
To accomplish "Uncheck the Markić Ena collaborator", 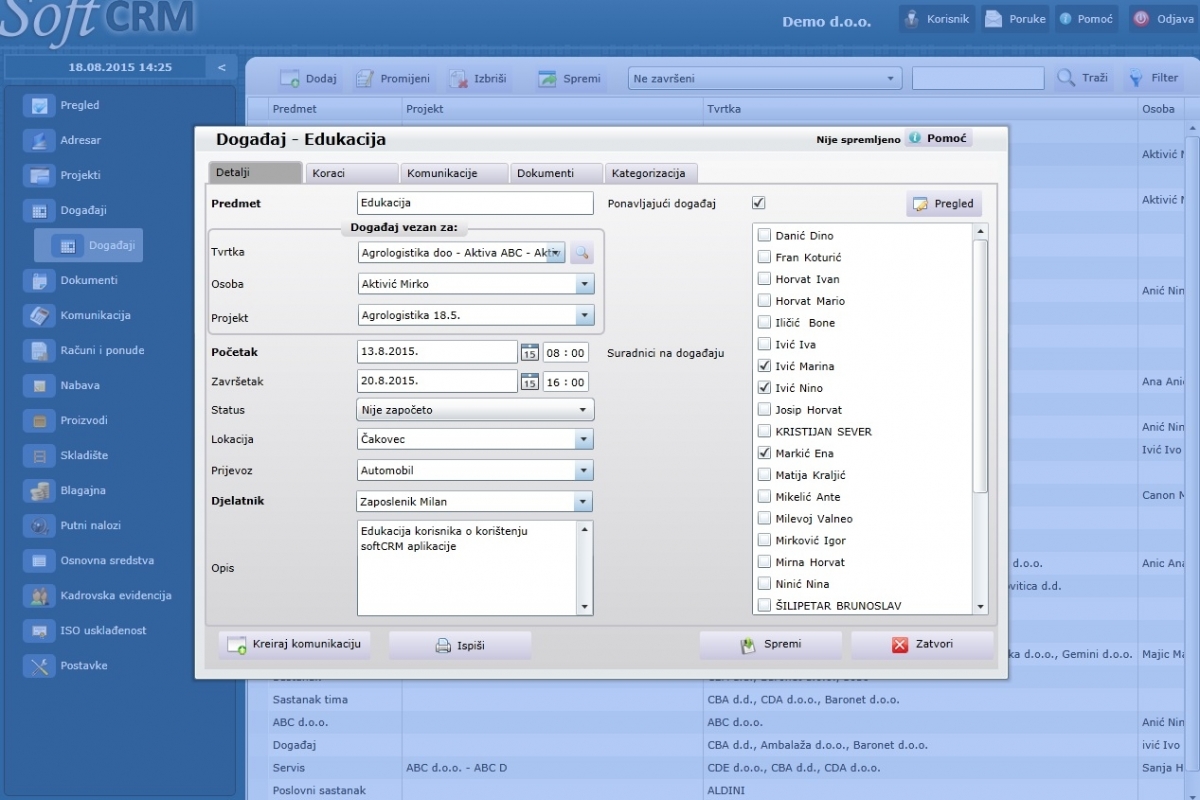I will click(765, 454).
